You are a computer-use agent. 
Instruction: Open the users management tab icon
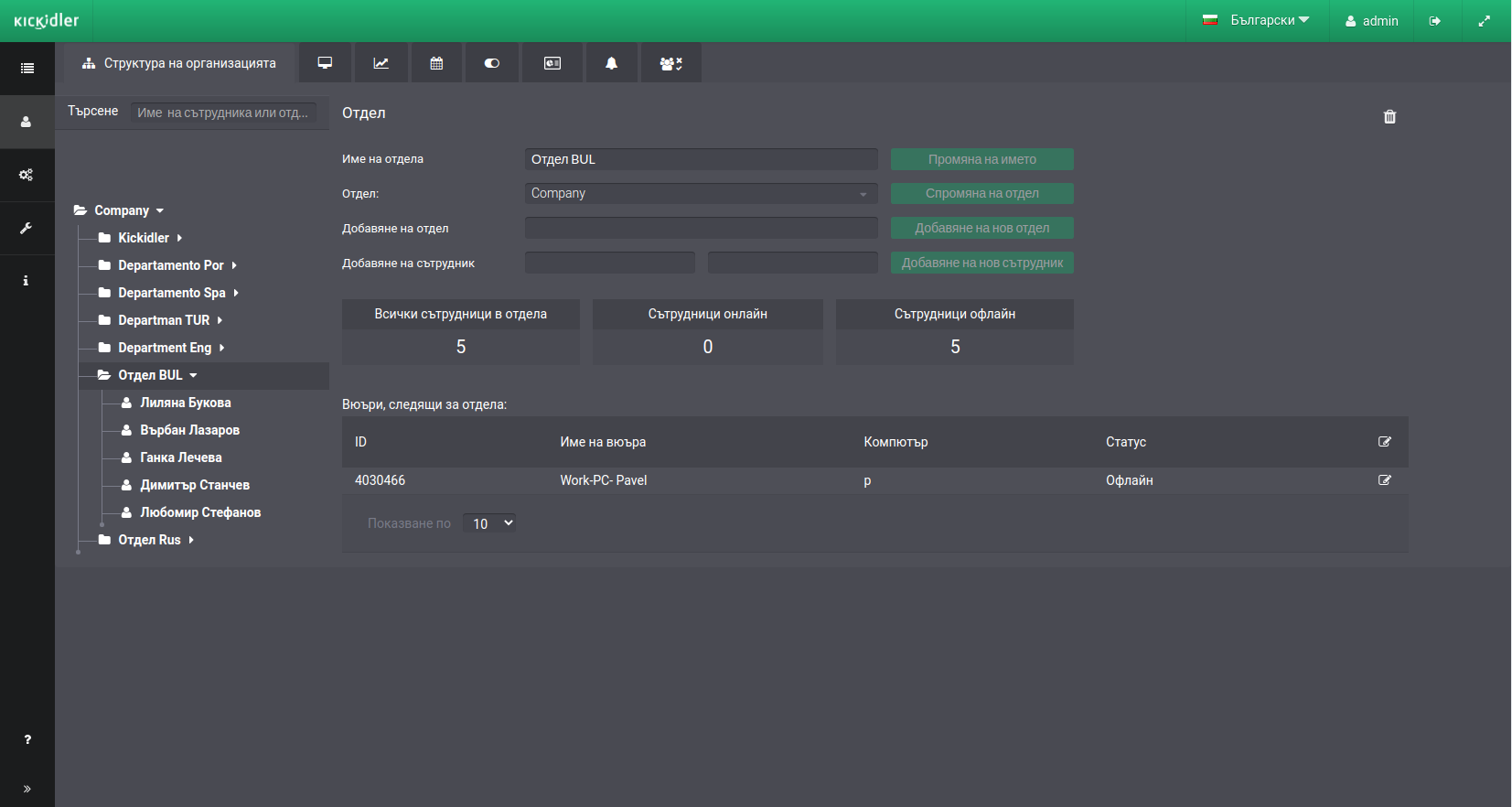pyautogui.click(x=671, y=63)
